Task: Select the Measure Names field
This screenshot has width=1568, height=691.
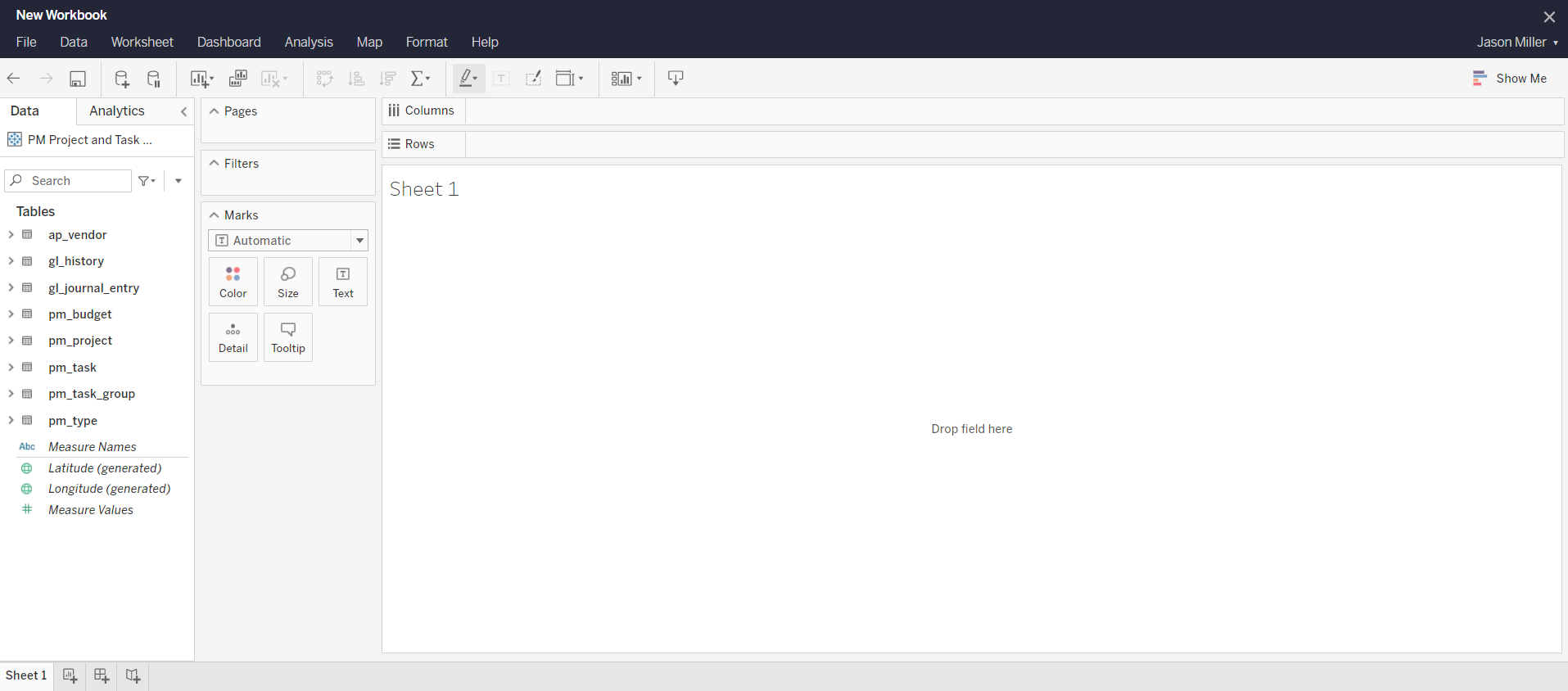Action: (x=93, y=447)
